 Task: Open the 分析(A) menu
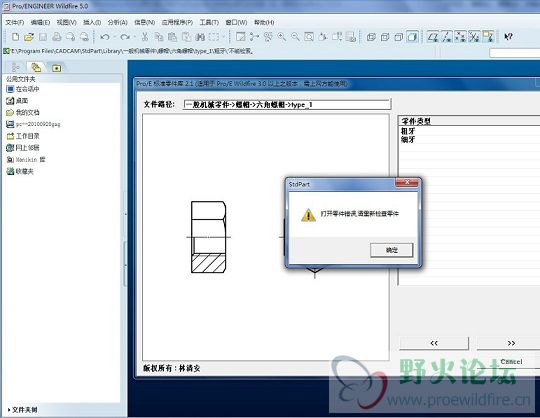click(x=117, y=22)
